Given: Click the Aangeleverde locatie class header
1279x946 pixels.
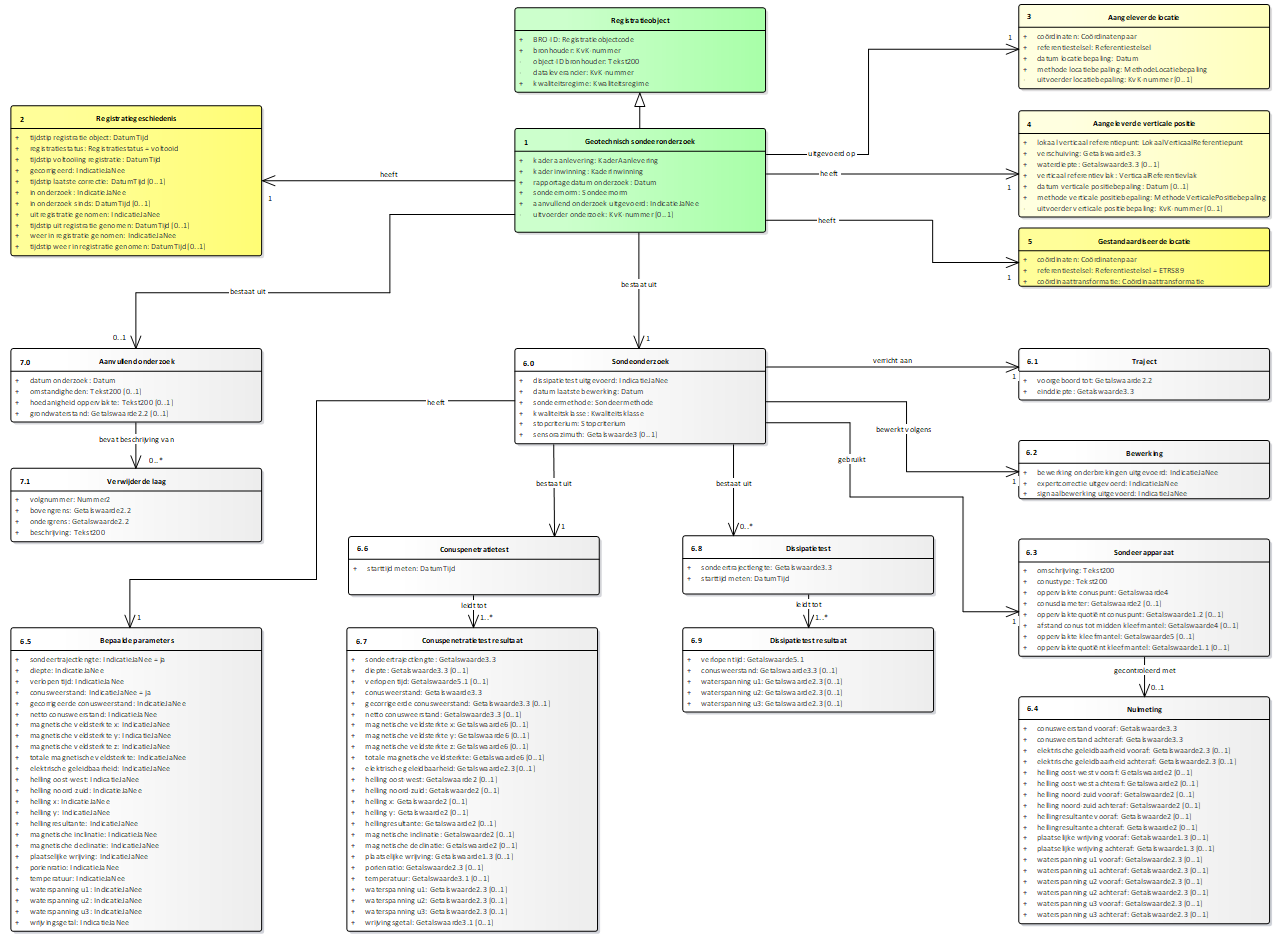Looking at the screenshot, I should coord(1142,19).
